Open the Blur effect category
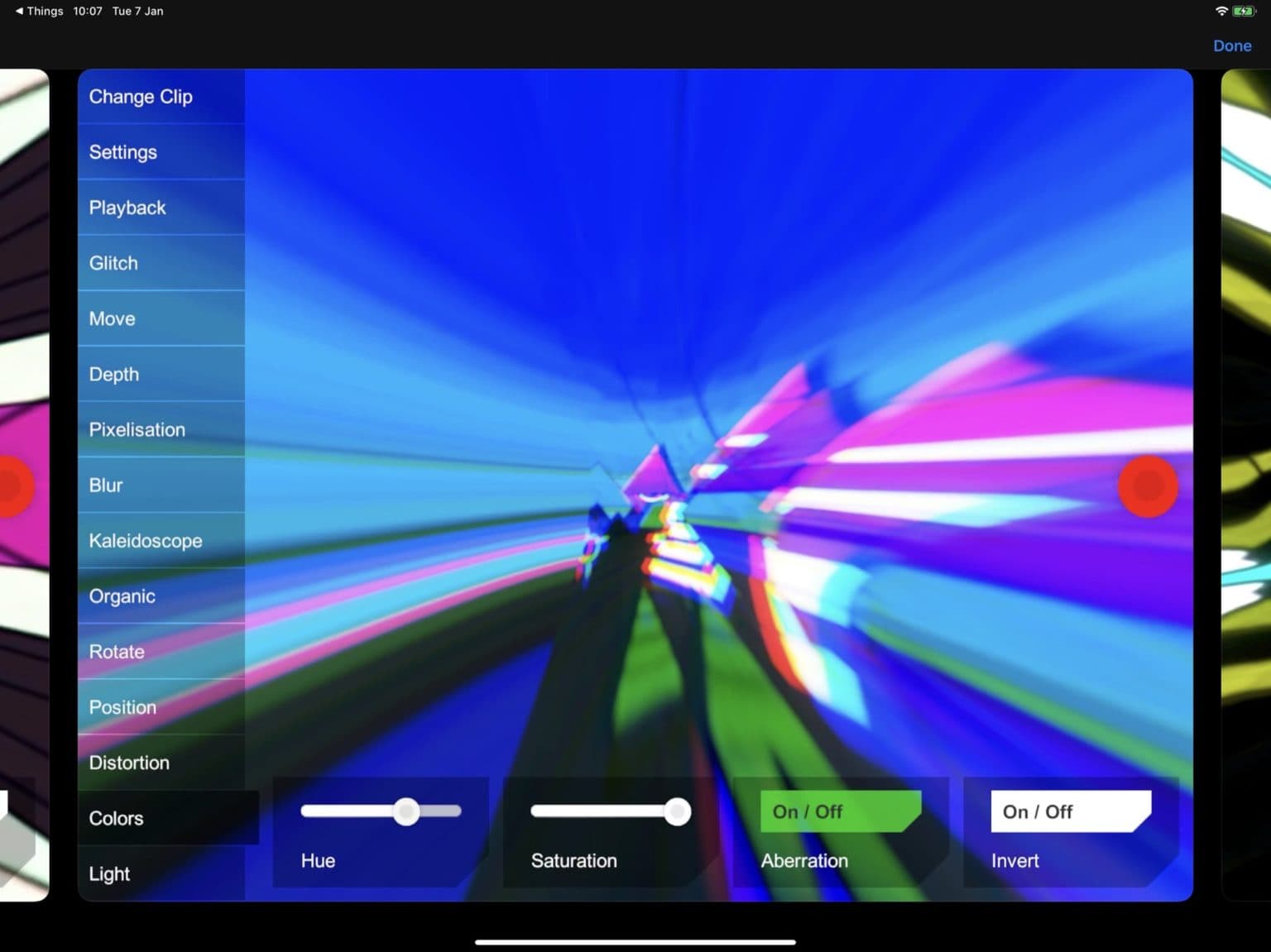This screenshot has height=952, width=1271. coord(106,485)
